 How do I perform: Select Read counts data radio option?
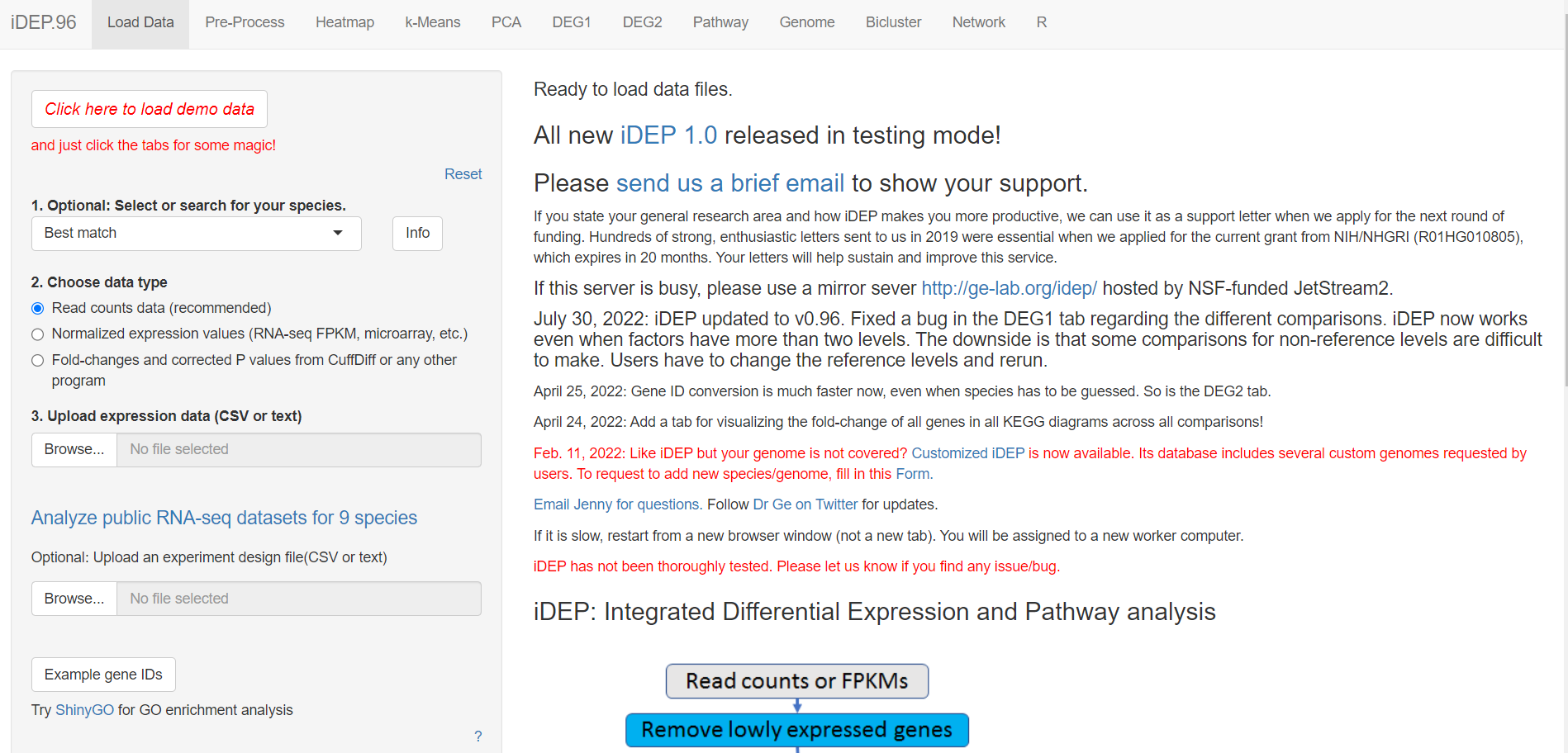pyautogui.click(x=37, y=308)
